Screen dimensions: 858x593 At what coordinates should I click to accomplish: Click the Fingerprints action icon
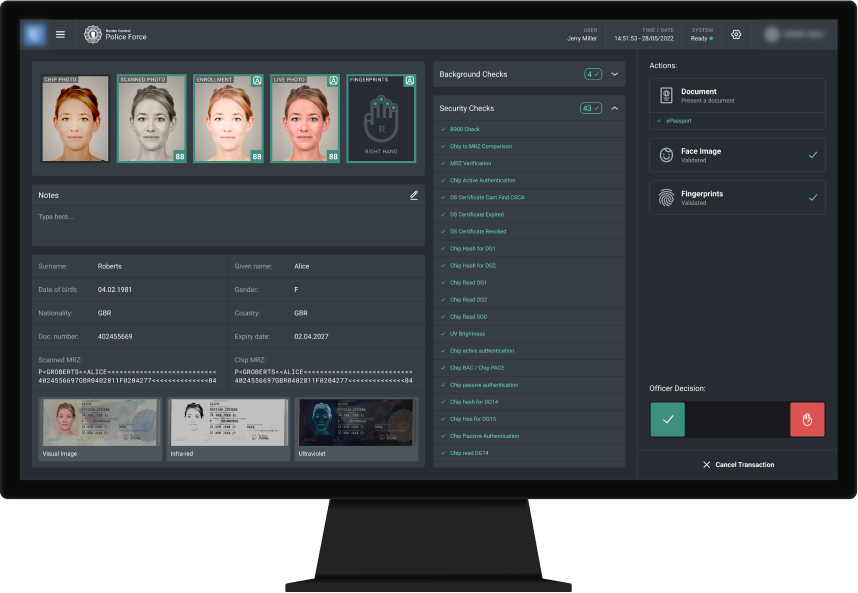[x=667, y=198]
